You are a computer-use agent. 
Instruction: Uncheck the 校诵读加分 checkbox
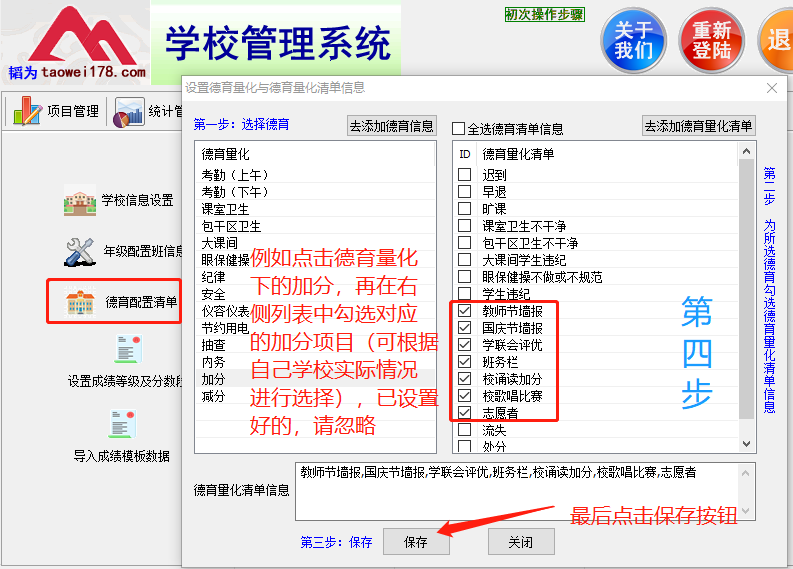pyautogui.click(x=464, y=379)
